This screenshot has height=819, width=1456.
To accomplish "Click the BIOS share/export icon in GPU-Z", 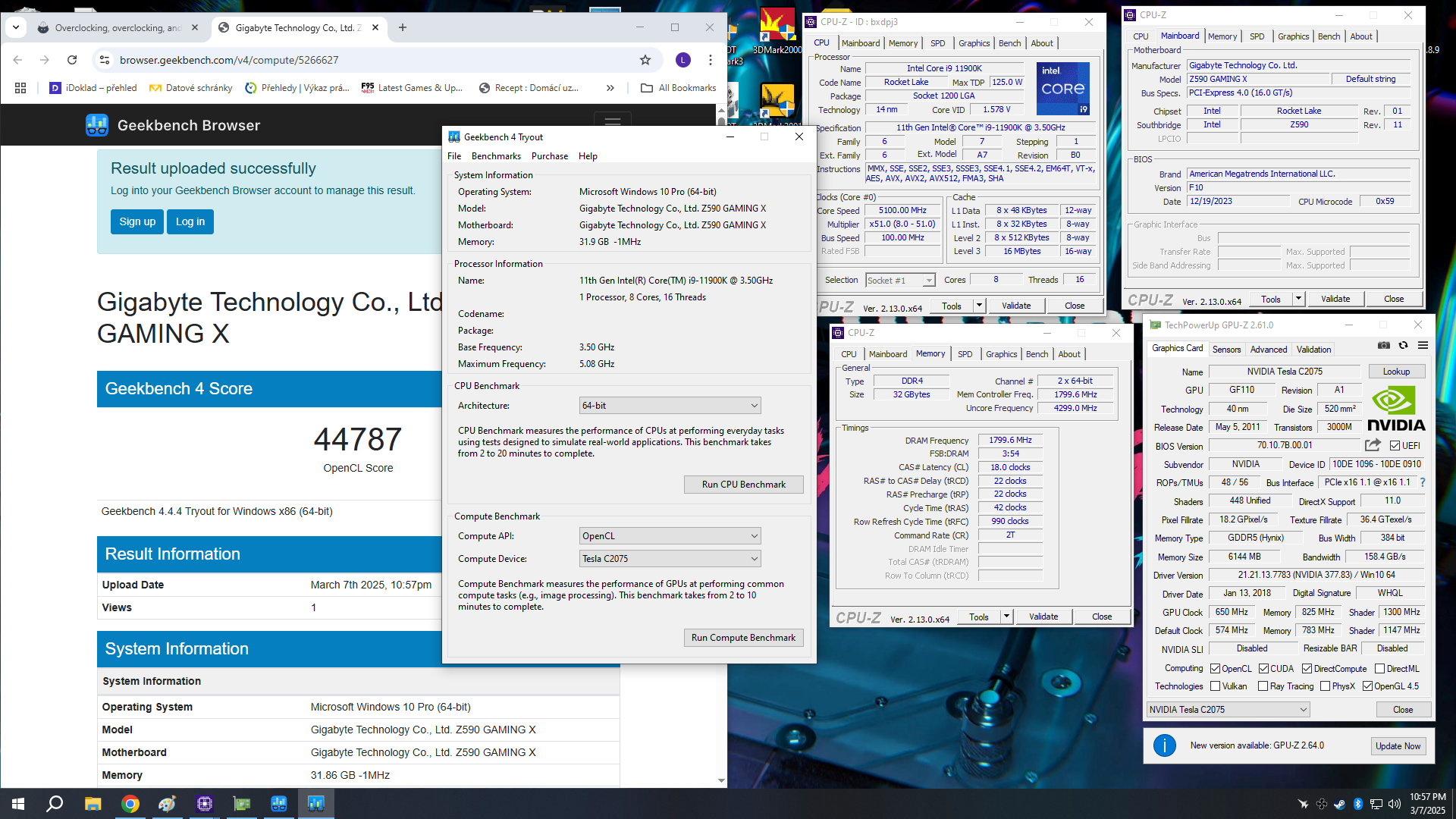I will 1373,445.
